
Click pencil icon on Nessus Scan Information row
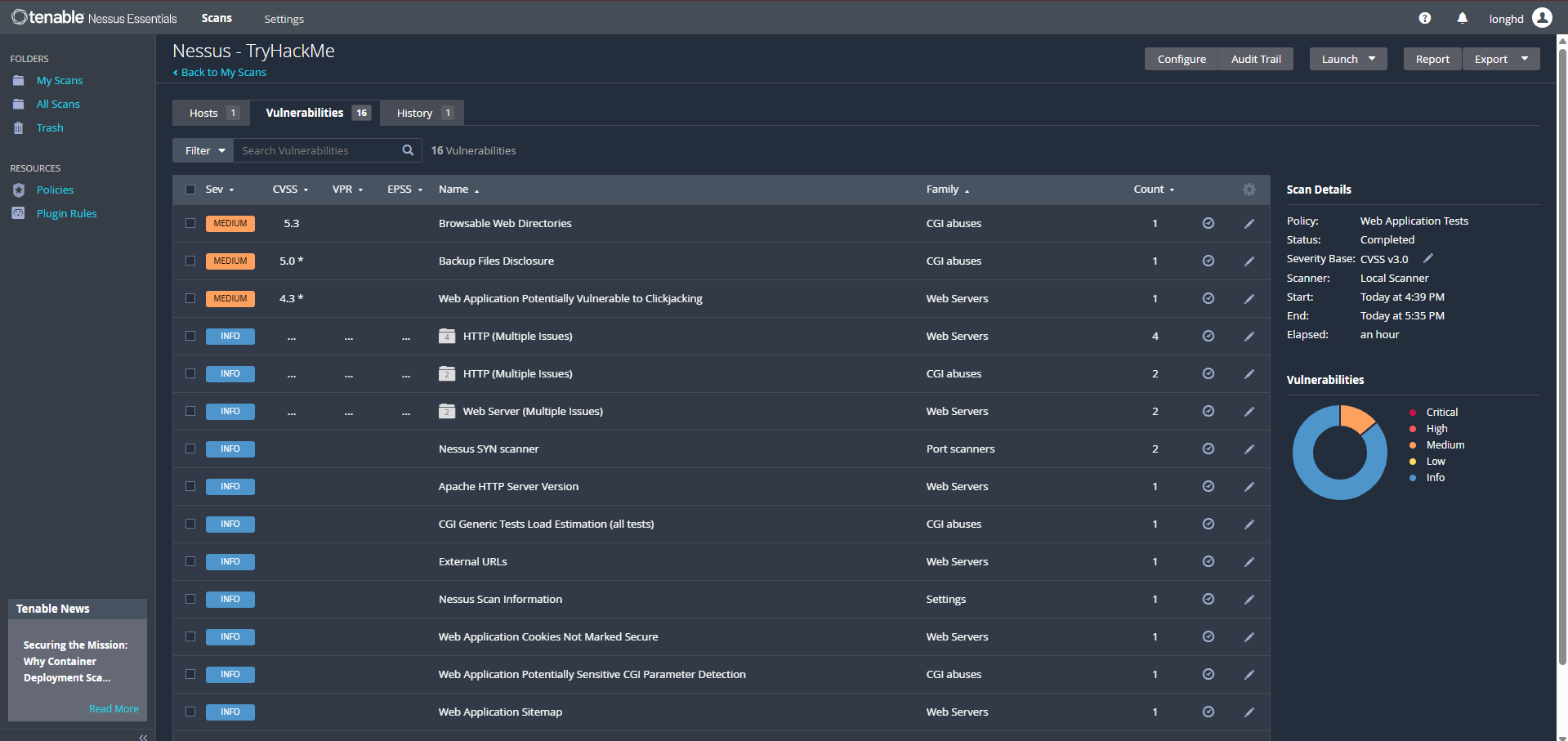click(x=1249, y=599)
